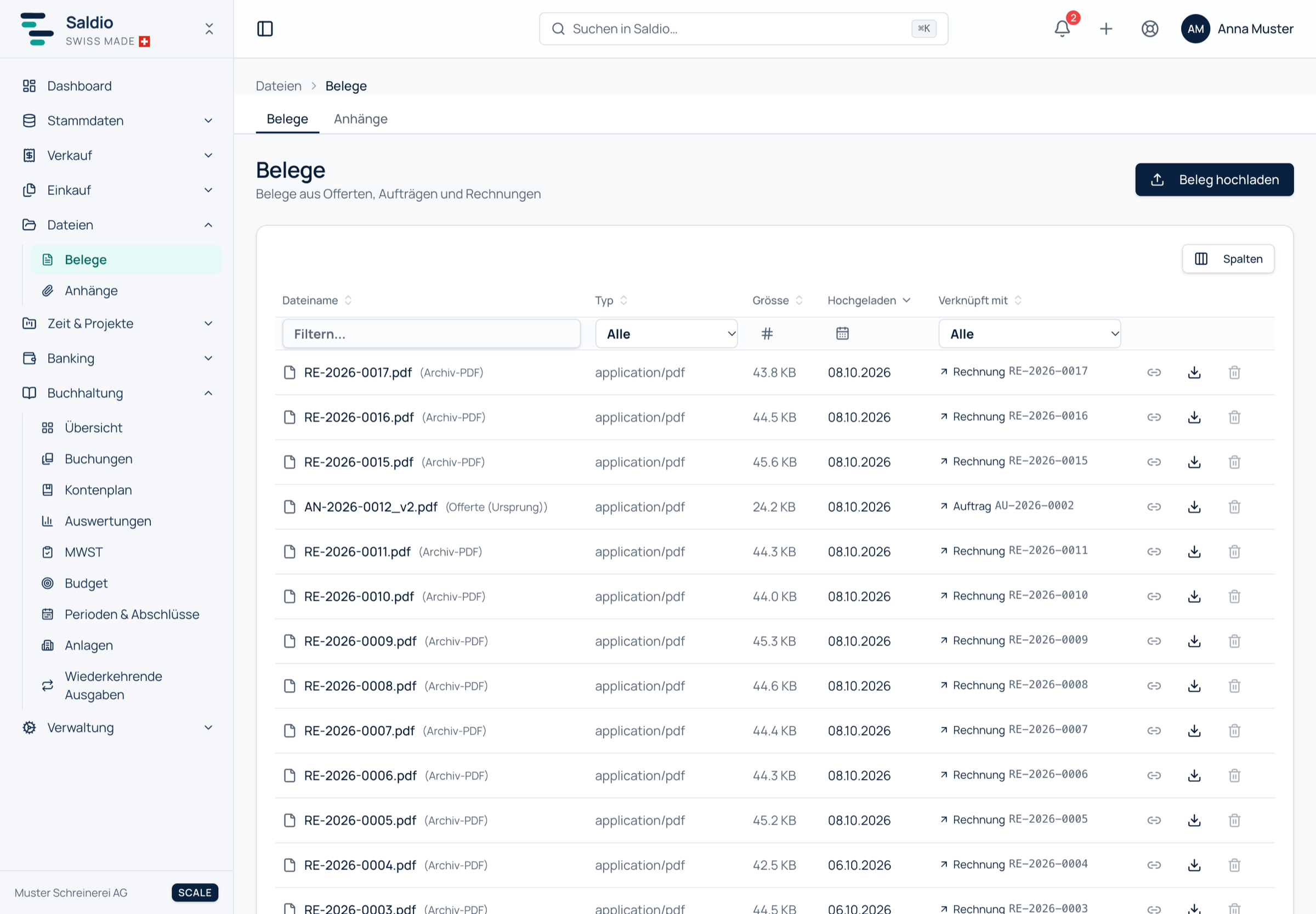Click the Grösse hash filter icon

click(767, 334)
